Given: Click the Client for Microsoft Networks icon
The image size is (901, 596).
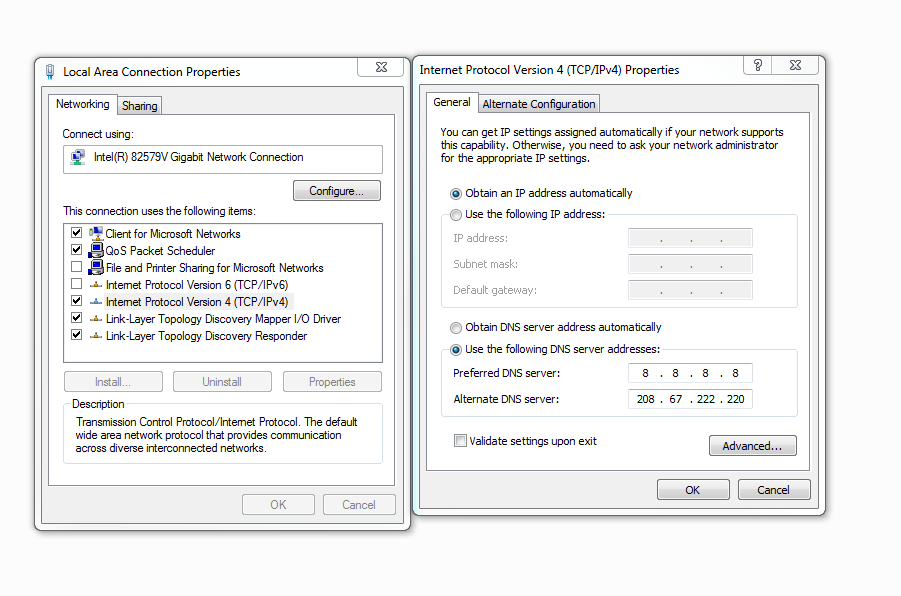Looking at the screenshot, I should 95,233.
